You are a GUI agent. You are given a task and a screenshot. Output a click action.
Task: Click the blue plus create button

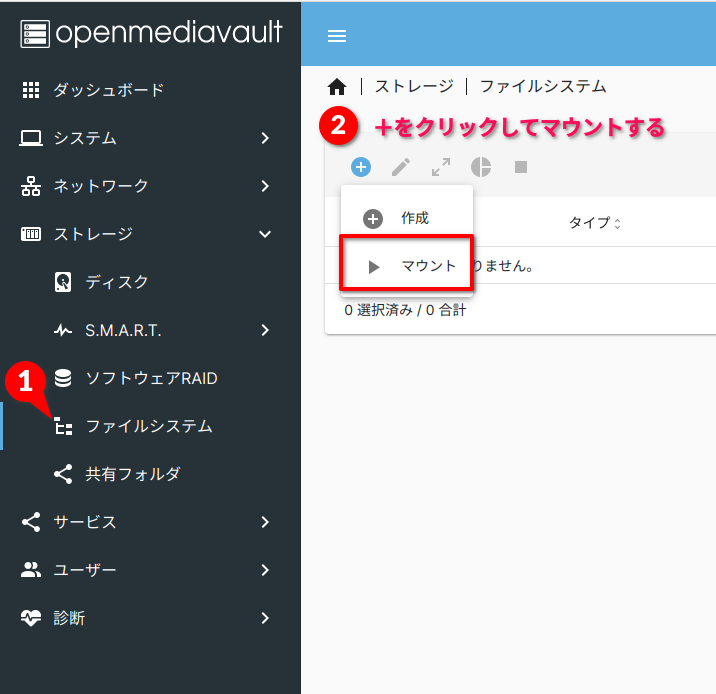click(361, 167)
